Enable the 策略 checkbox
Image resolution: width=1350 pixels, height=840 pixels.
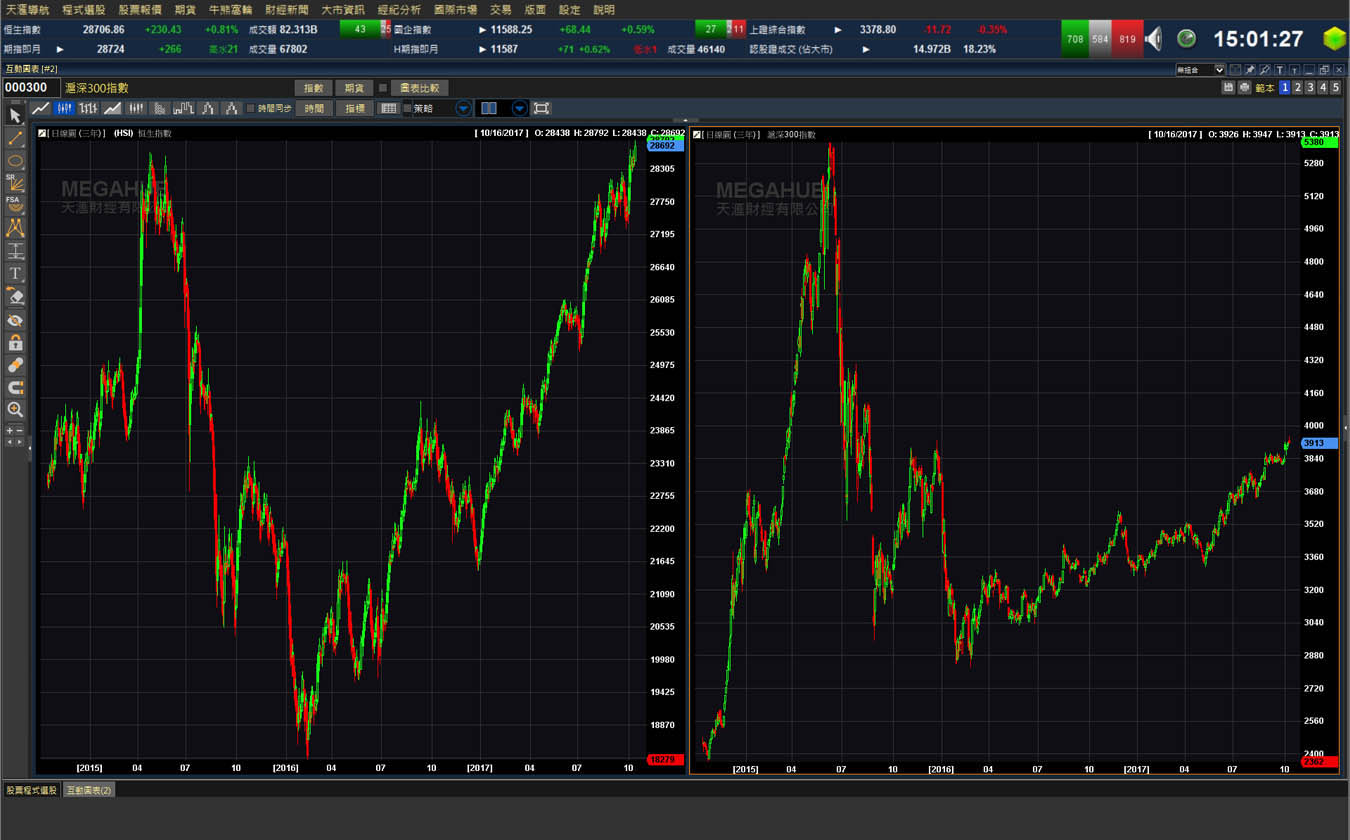pos(407,108)
